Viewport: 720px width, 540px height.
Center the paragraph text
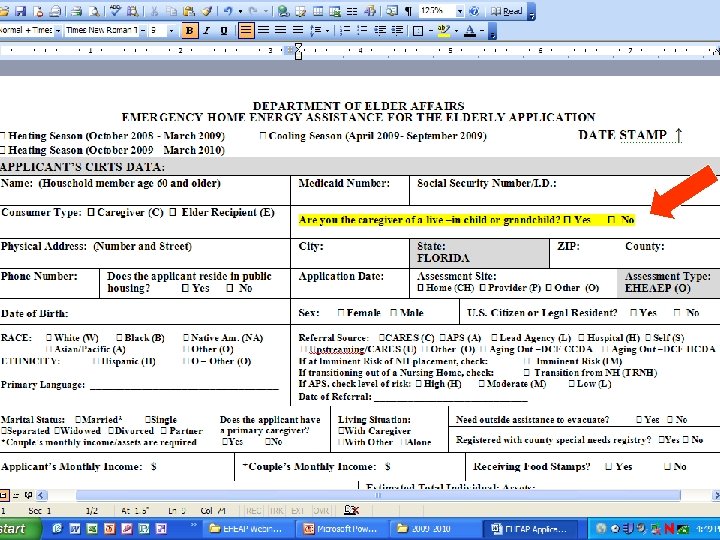coord(263,31)
